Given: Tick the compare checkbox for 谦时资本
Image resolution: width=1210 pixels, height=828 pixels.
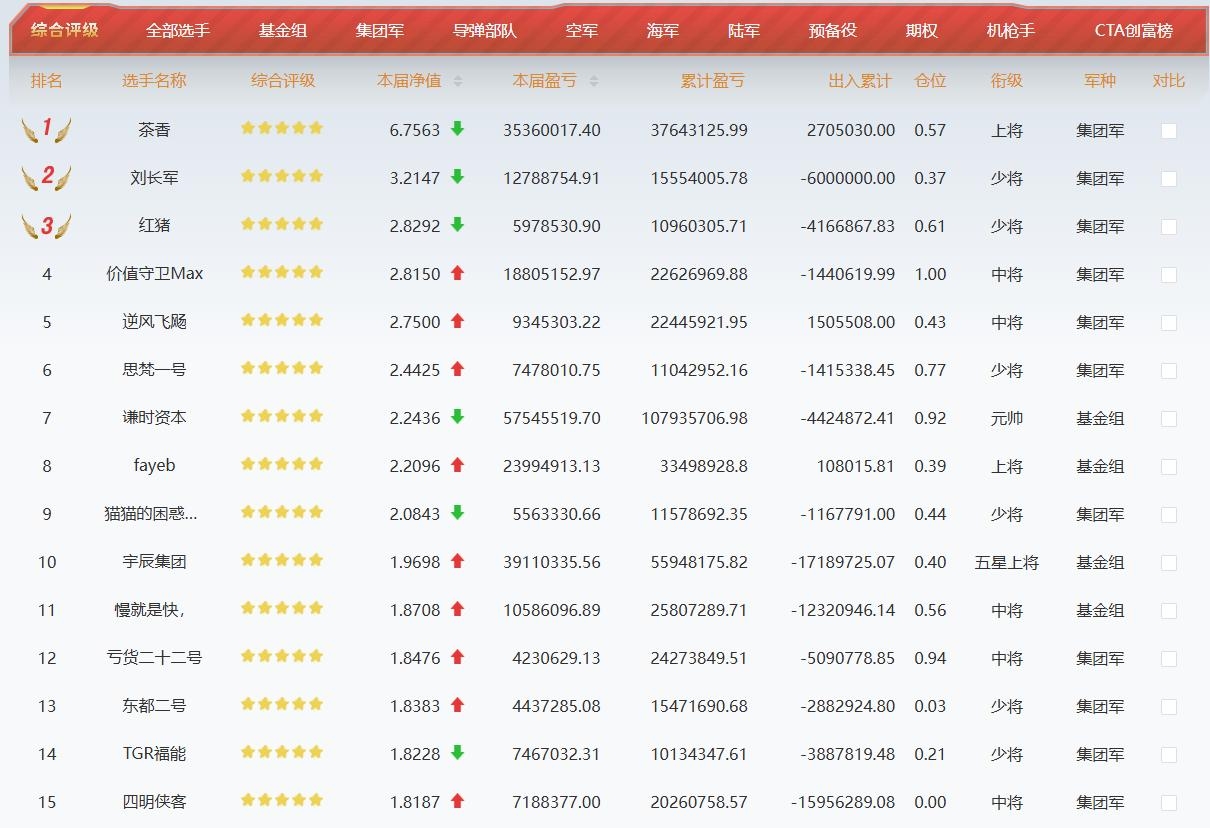Looking at the screenshot, I should 1169,418.
